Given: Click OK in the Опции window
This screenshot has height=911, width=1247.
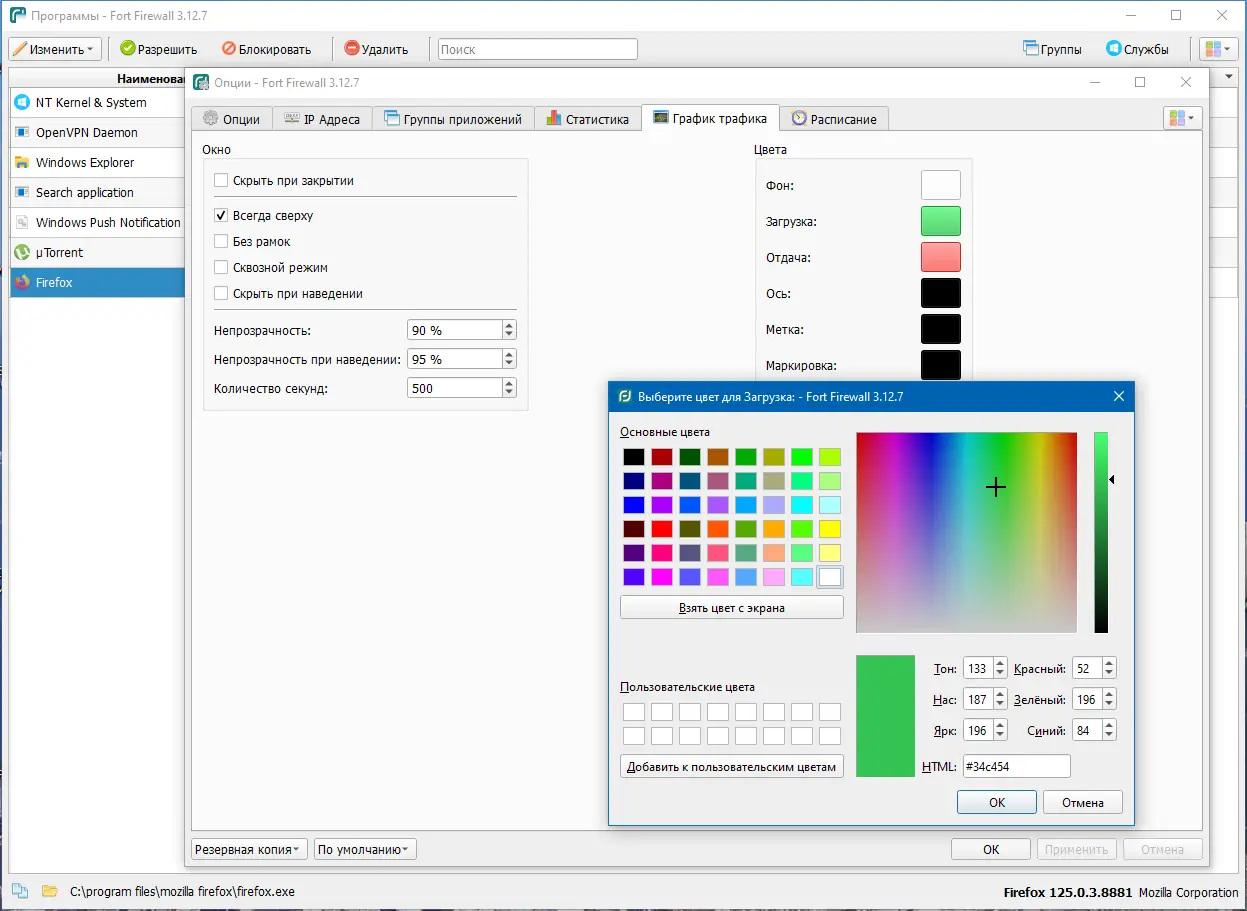Looking at the screenshot, I should click(991, 849).
